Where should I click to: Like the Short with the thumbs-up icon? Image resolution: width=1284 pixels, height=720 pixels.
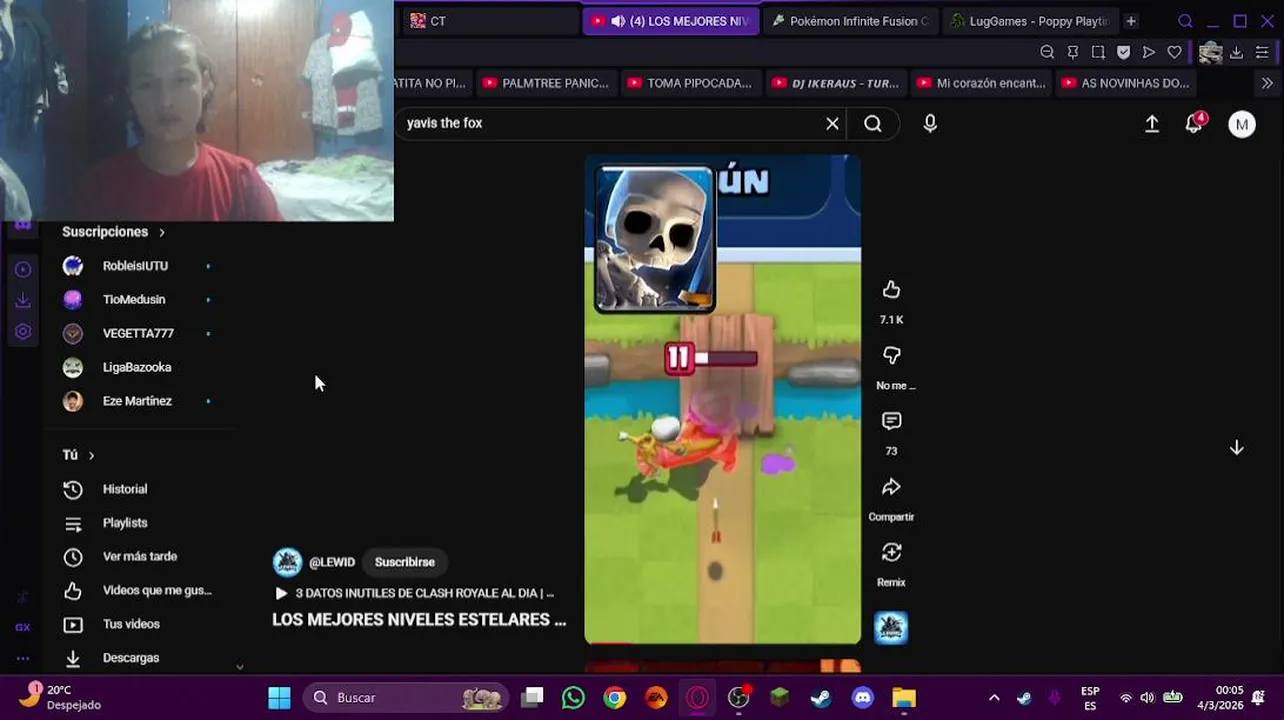[x=891, y=290]
